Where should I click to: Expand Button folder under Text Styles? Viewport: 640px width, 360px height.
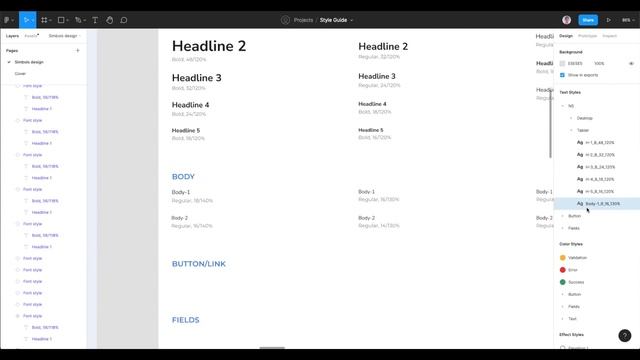tap(563, 216)
